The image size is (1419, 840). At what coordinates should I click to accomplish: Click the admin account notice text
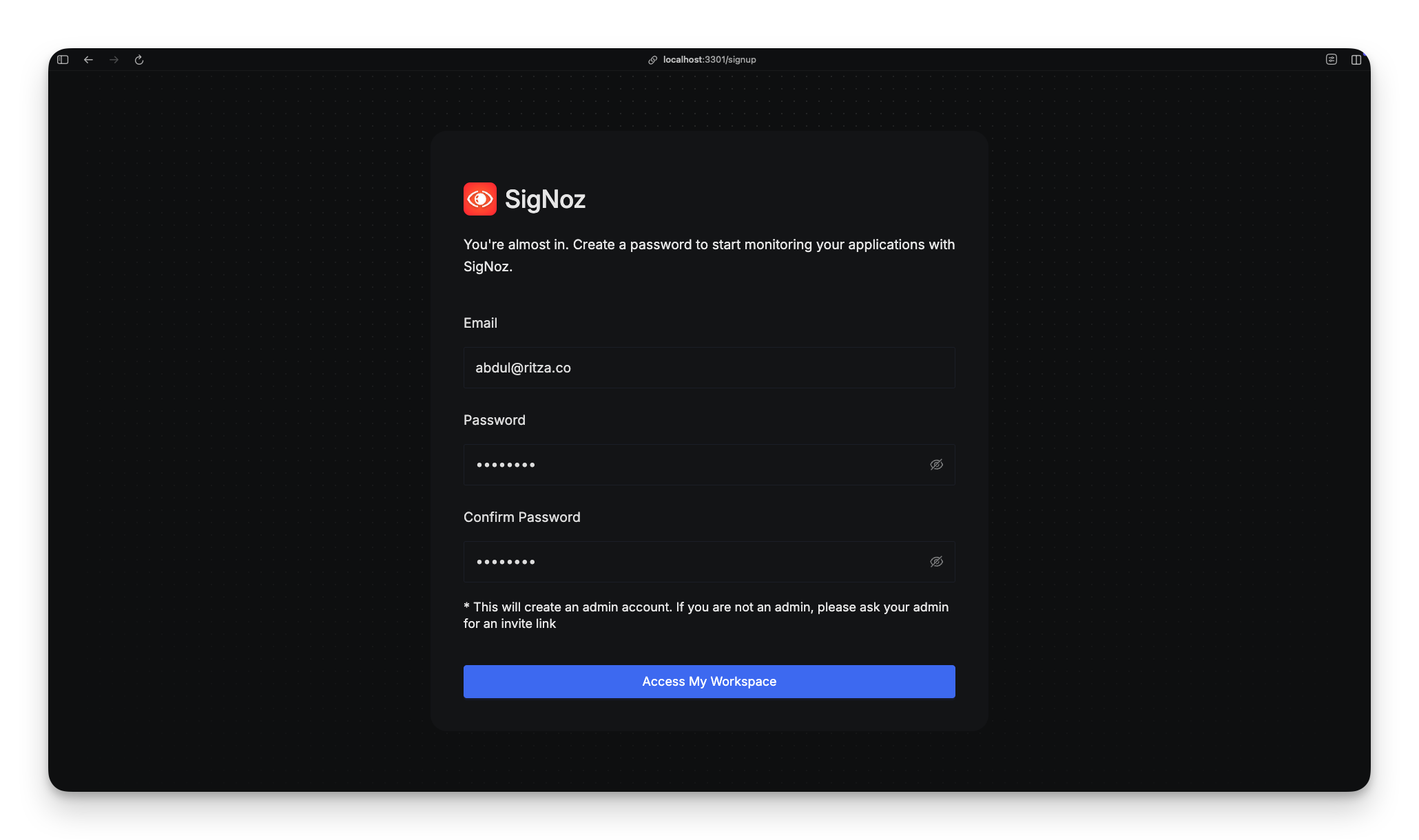705,615
